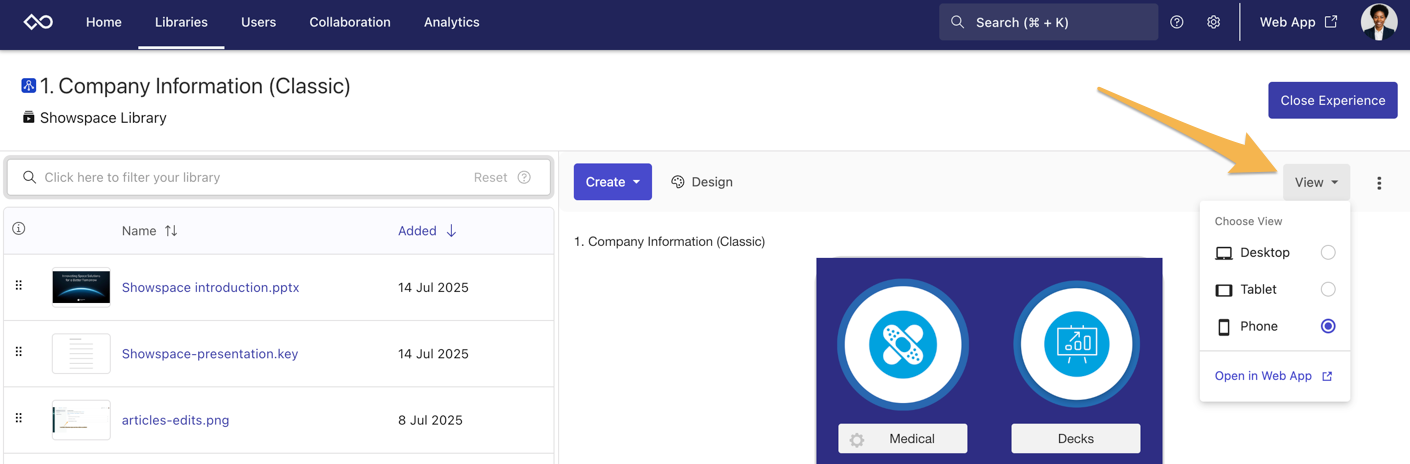Open the Showspace introduction.pptx file link
This screenshot has height=464, width=1410.
click(210, 288)
